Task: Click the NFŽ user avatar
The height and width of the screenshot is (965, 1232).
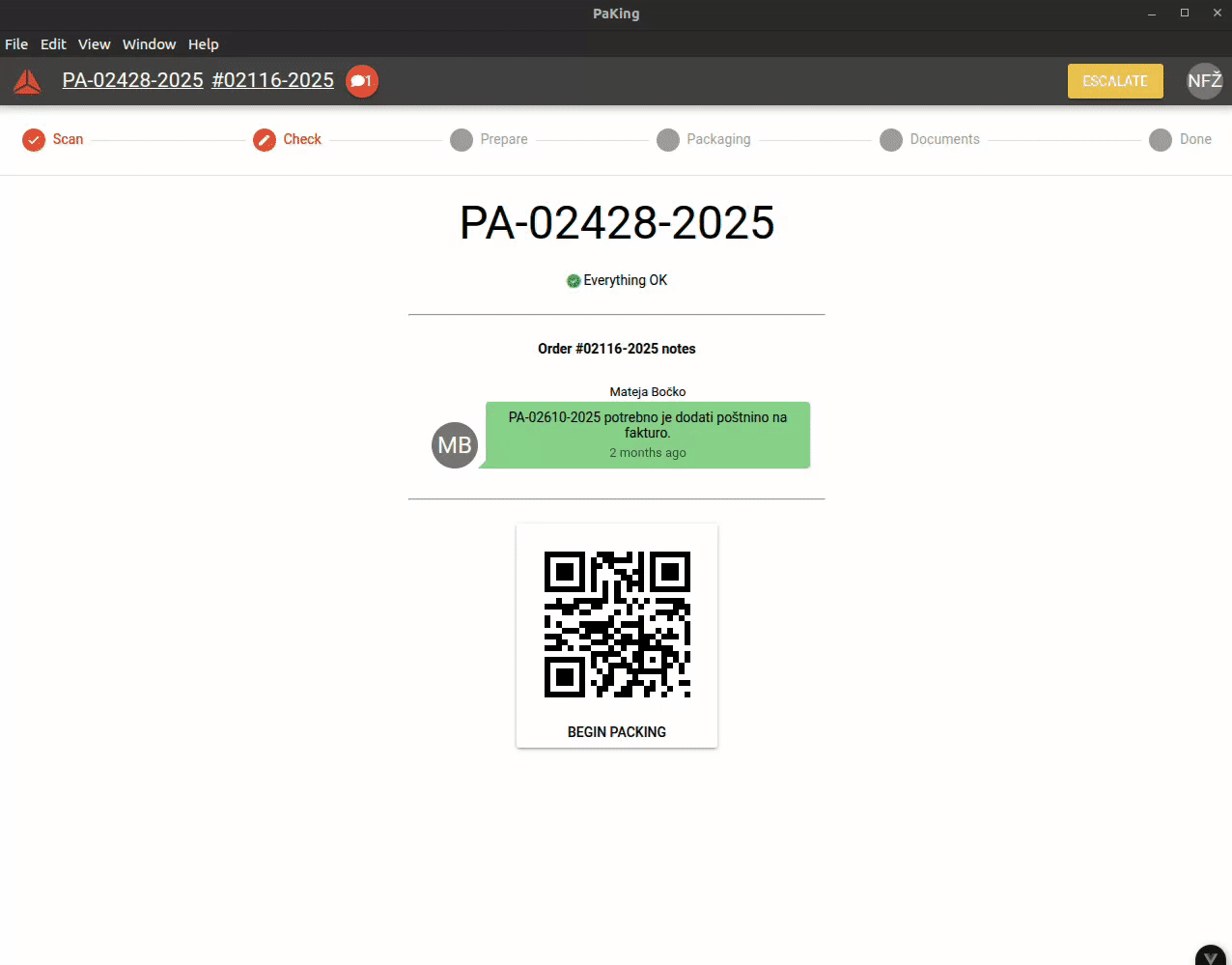Action: 1204,81
